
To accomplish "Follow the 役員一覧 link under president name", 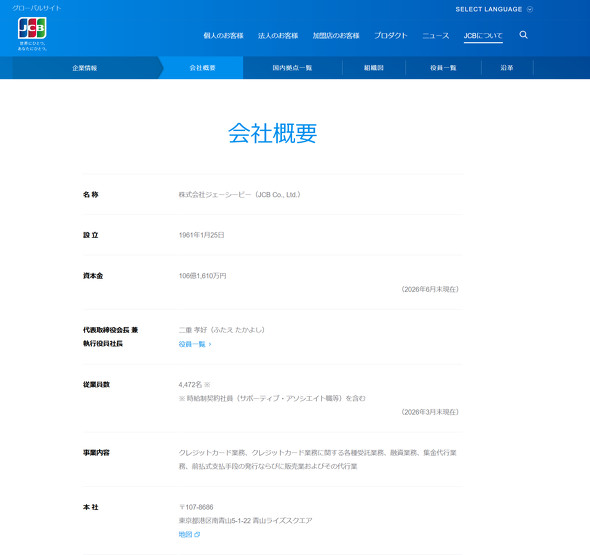I will tap(195, 344).
